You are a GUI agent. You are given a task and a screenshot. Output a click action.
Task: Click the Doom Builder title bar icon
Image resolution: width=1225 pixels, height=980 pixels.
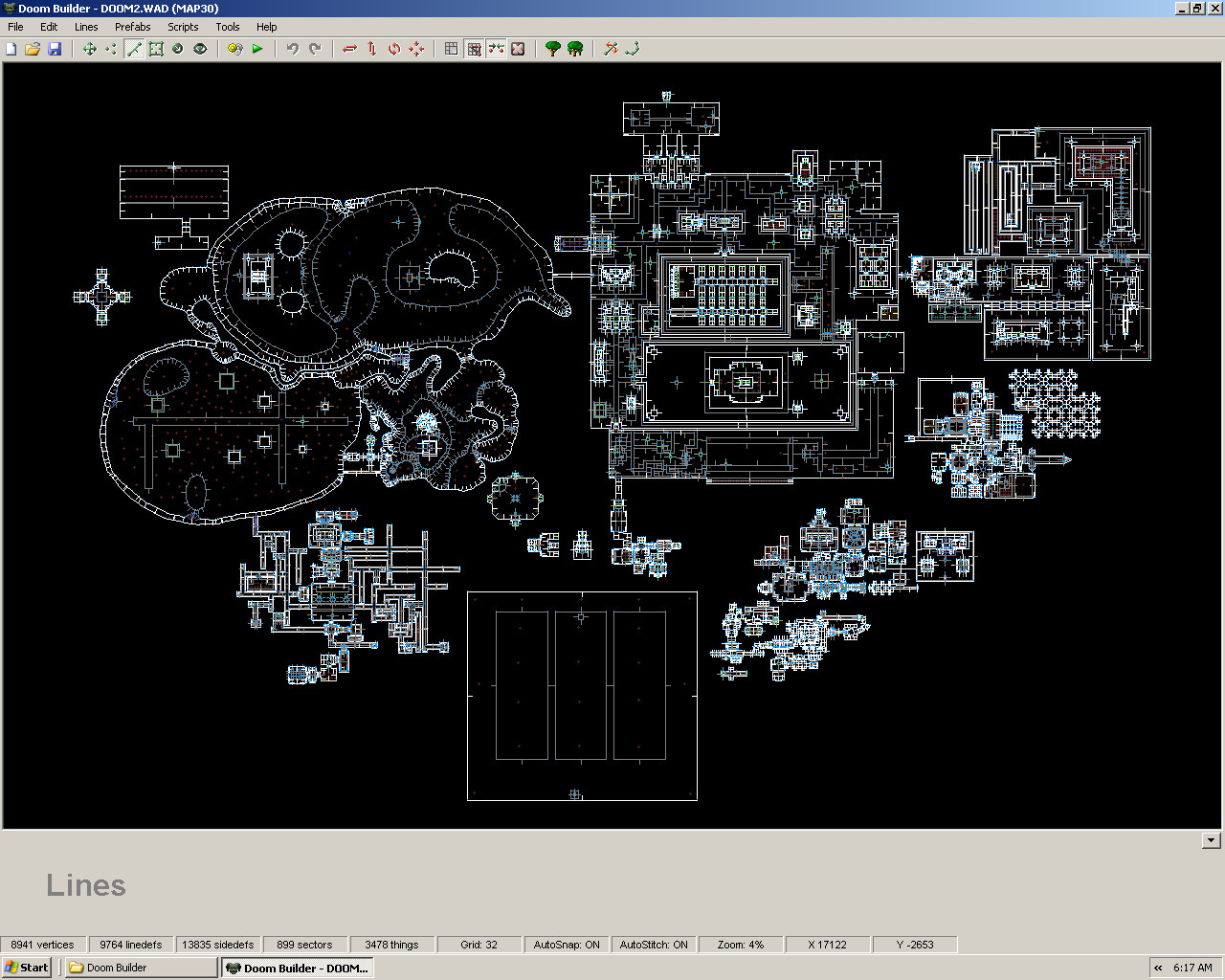pyautogui.click(x=10, y=9)
